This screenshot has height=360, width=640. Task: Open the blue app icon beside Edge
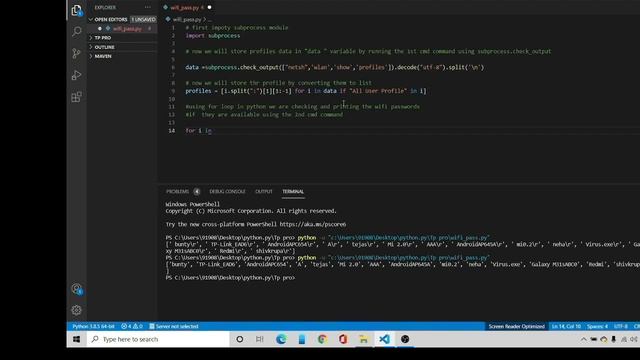click(x=302, y=339)
